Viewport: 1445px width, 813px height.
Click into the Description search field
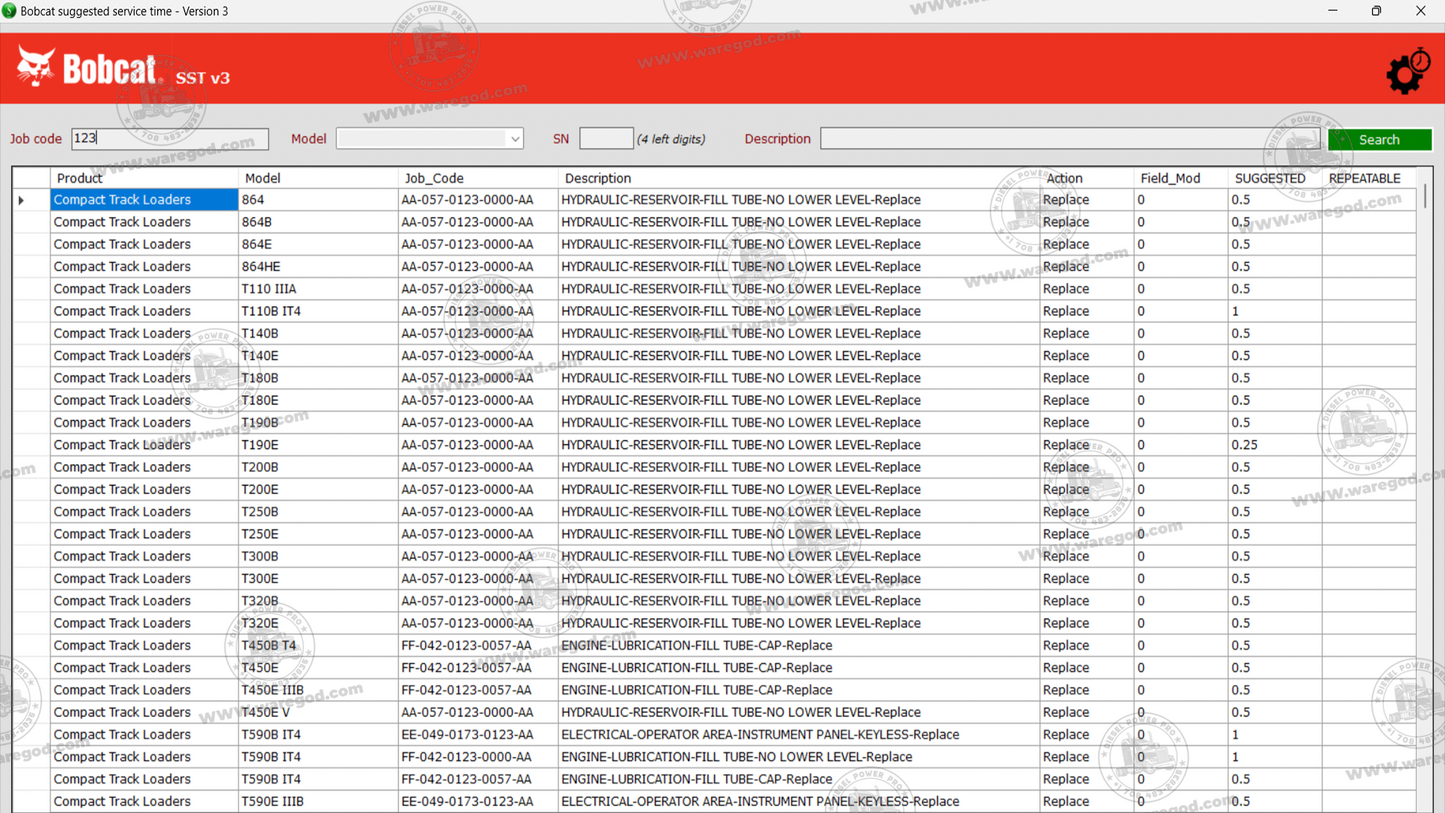[x=1069, y=139]
